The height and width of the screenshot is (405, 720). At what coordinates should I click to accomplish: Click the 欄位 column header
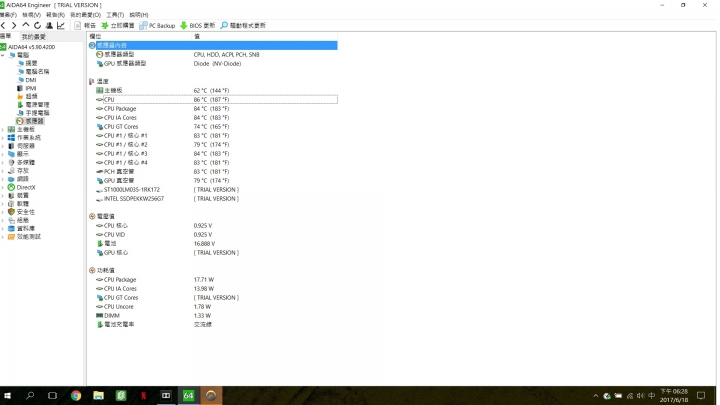pos(139,36)
